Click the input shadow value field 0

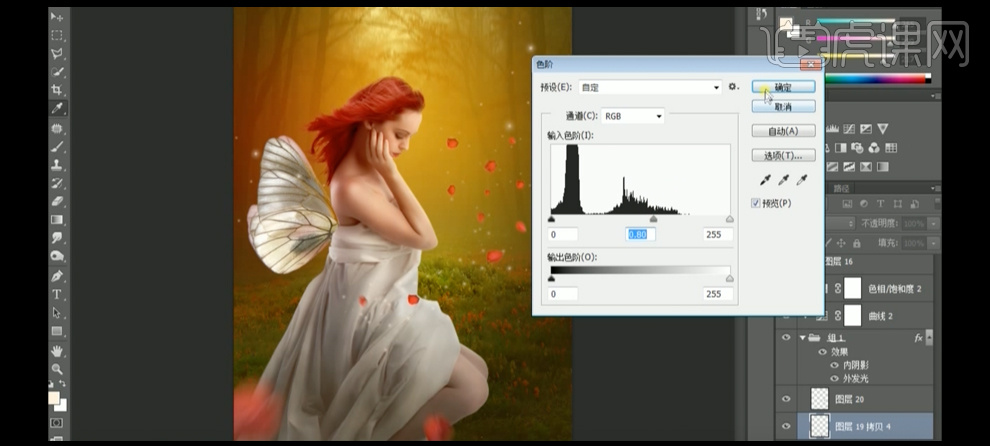[563, 234]
